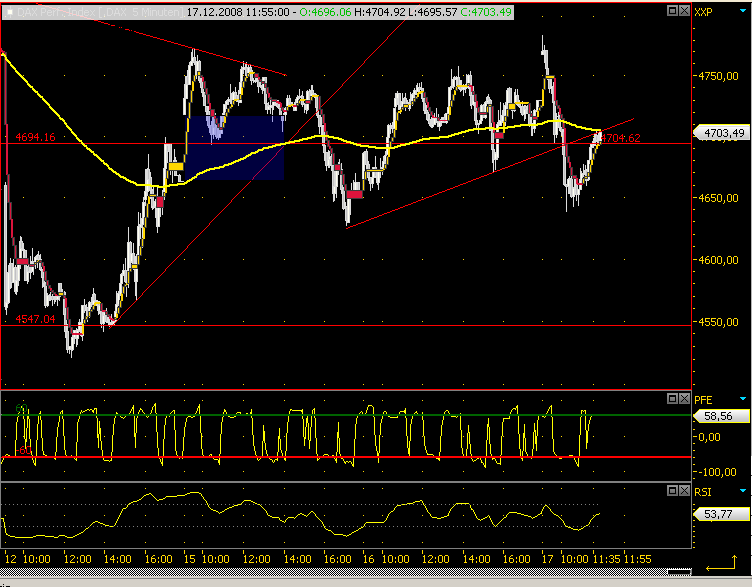The image size is (752, 587).
Task: Close the main DAX price chart panel
Action: point(684,11)
